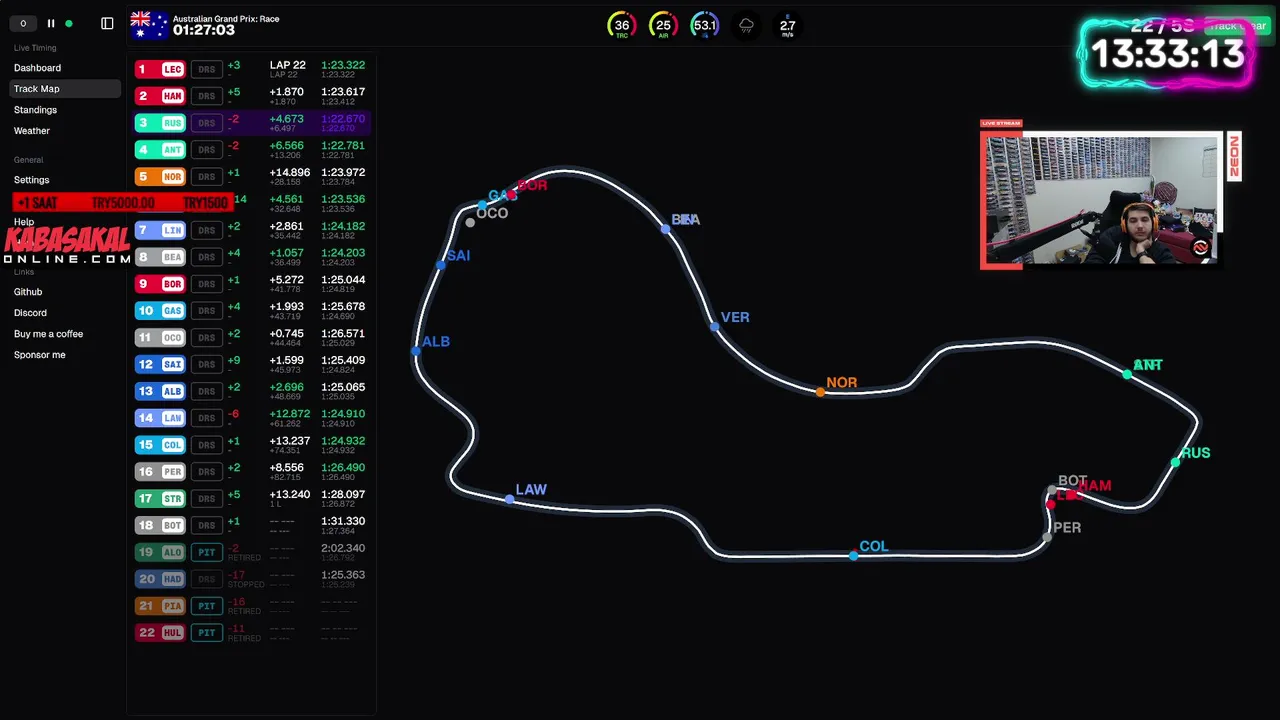Click the LAP 22 leader text
The height and width of the screenshot is (720, 1280).
[287, 65]
